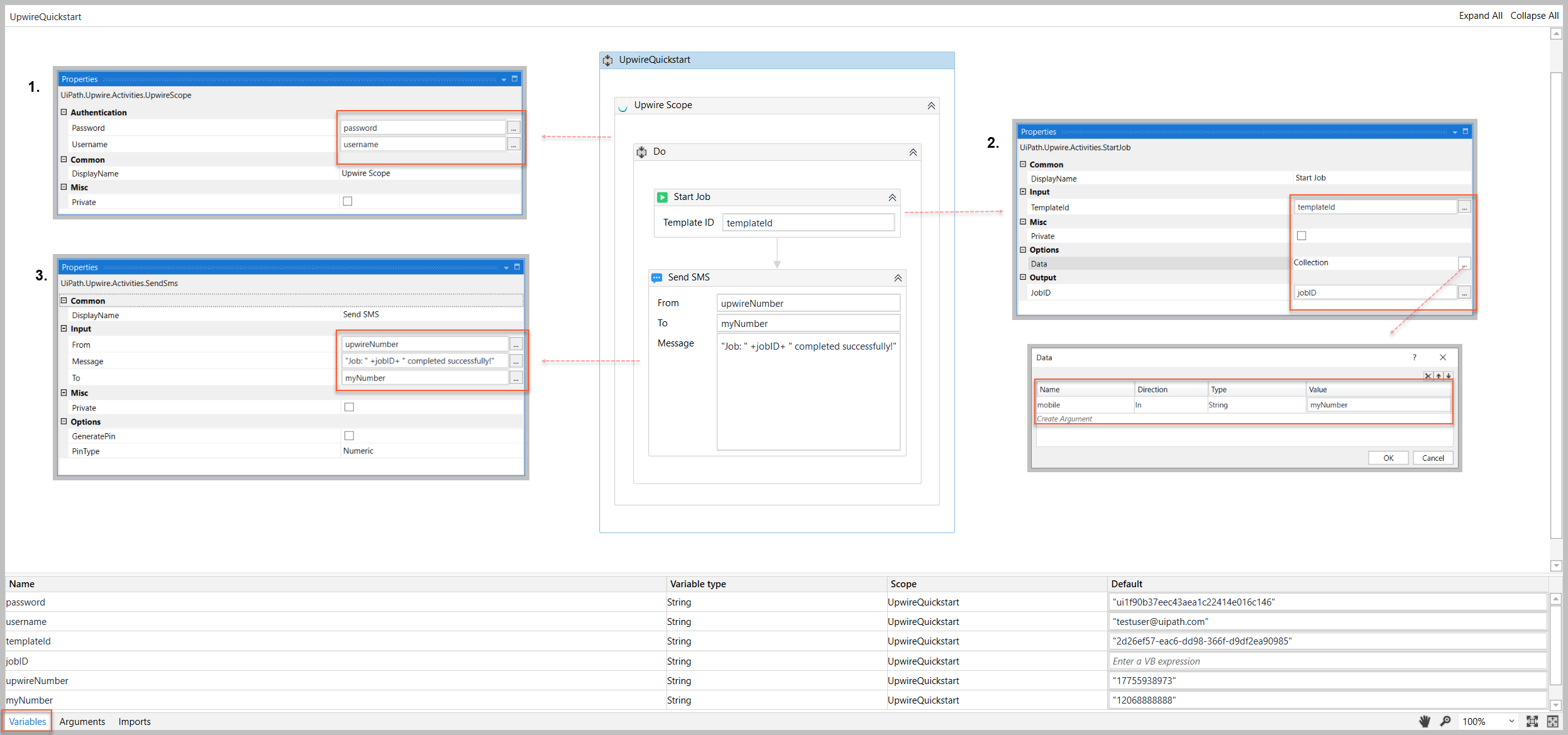1568x735 pixels.
Task: Select the upwireNumber variable name cell
Action: (x=336, y=680)
